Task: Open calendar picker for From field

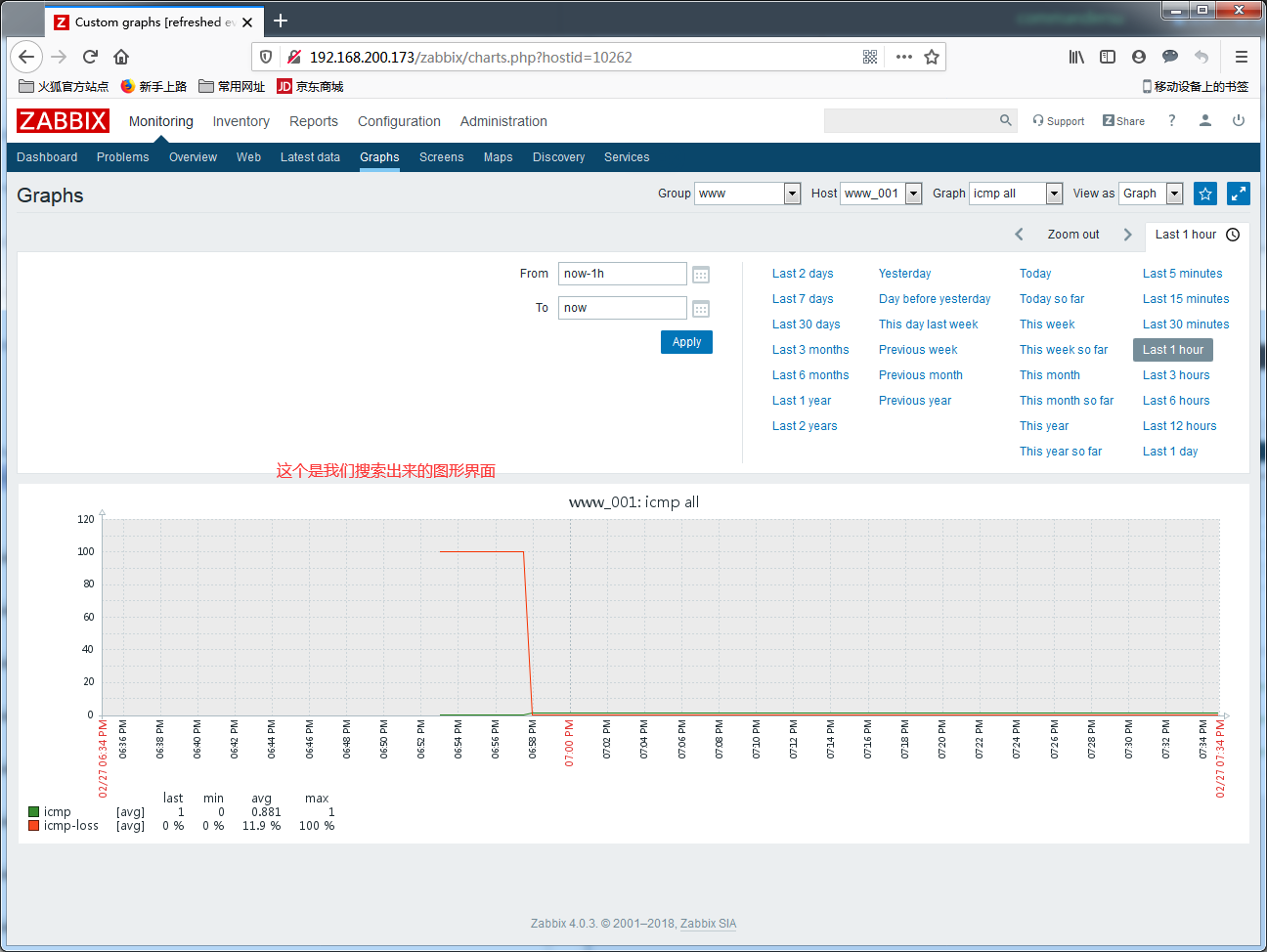Action: coord(701,275)
